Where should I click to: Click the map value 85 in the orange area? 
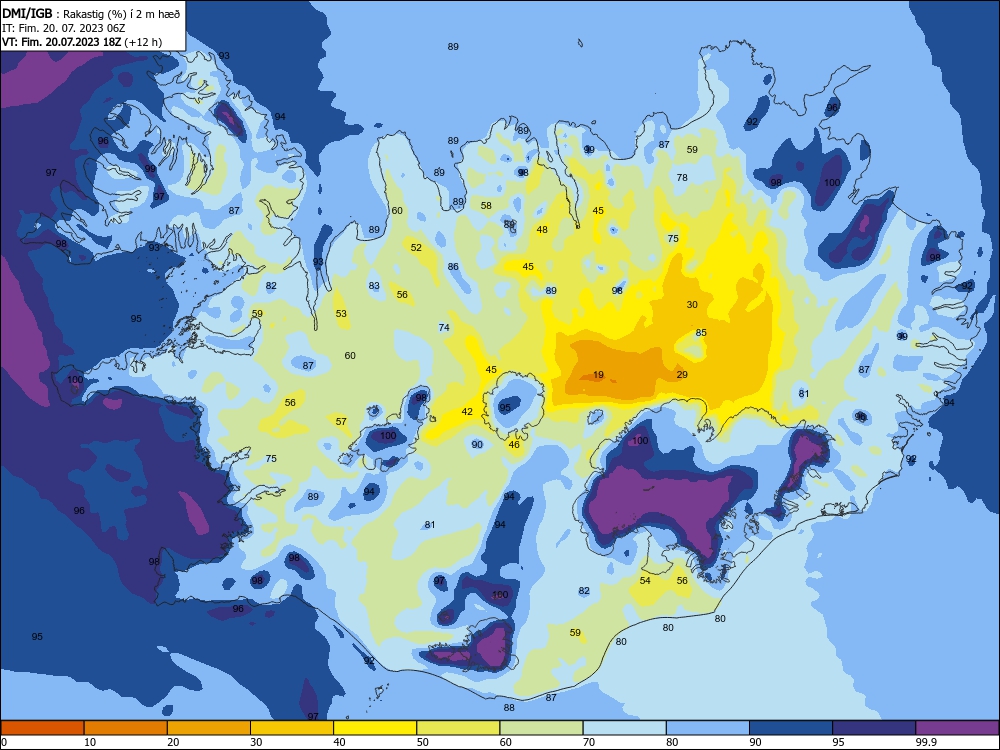pos(702,333)
